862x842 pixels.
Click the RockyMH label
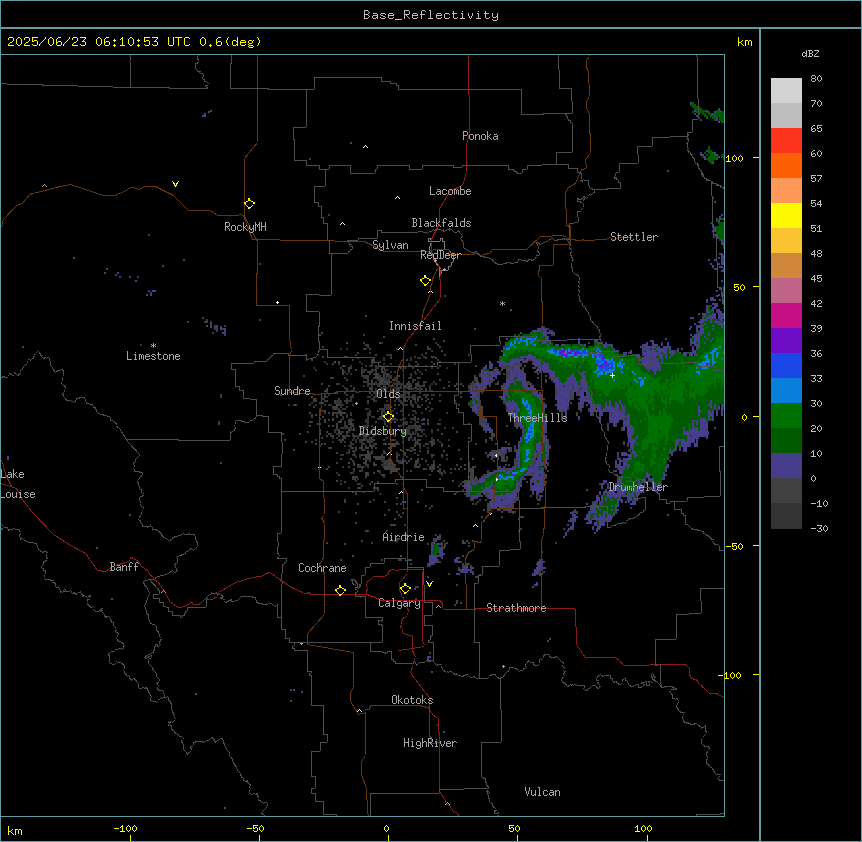(245, 227)
